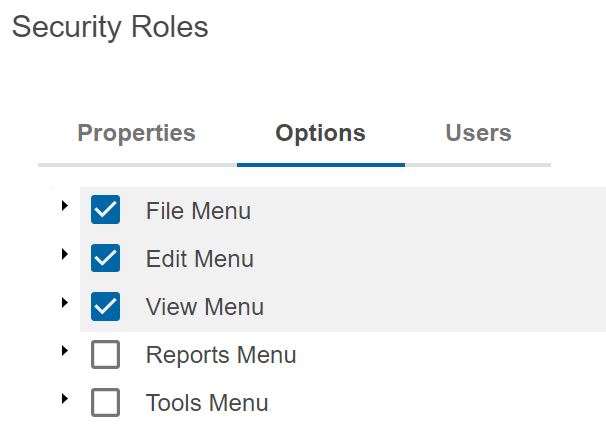Image resolution: width=606 pixels, height=432 pixels.
Task: Expand the File Menu tree arrow
Action: tap(65, 205)
